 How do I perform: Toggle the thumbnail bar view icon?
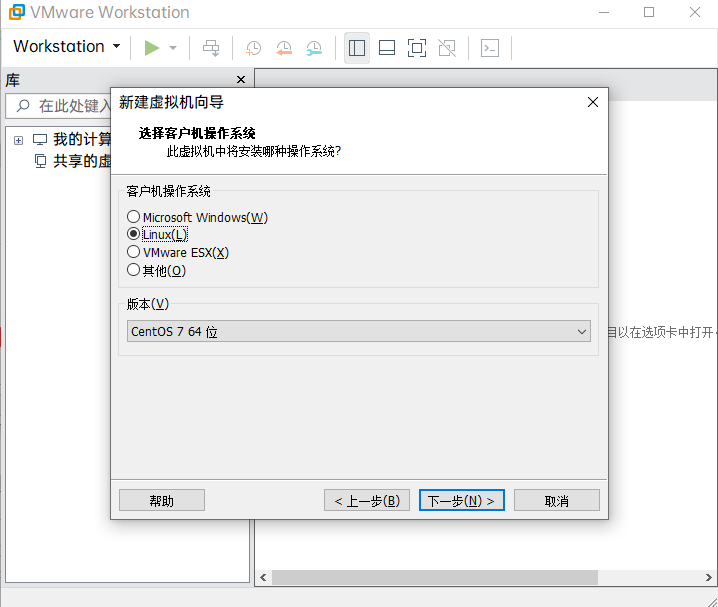(x=387, y=48)
